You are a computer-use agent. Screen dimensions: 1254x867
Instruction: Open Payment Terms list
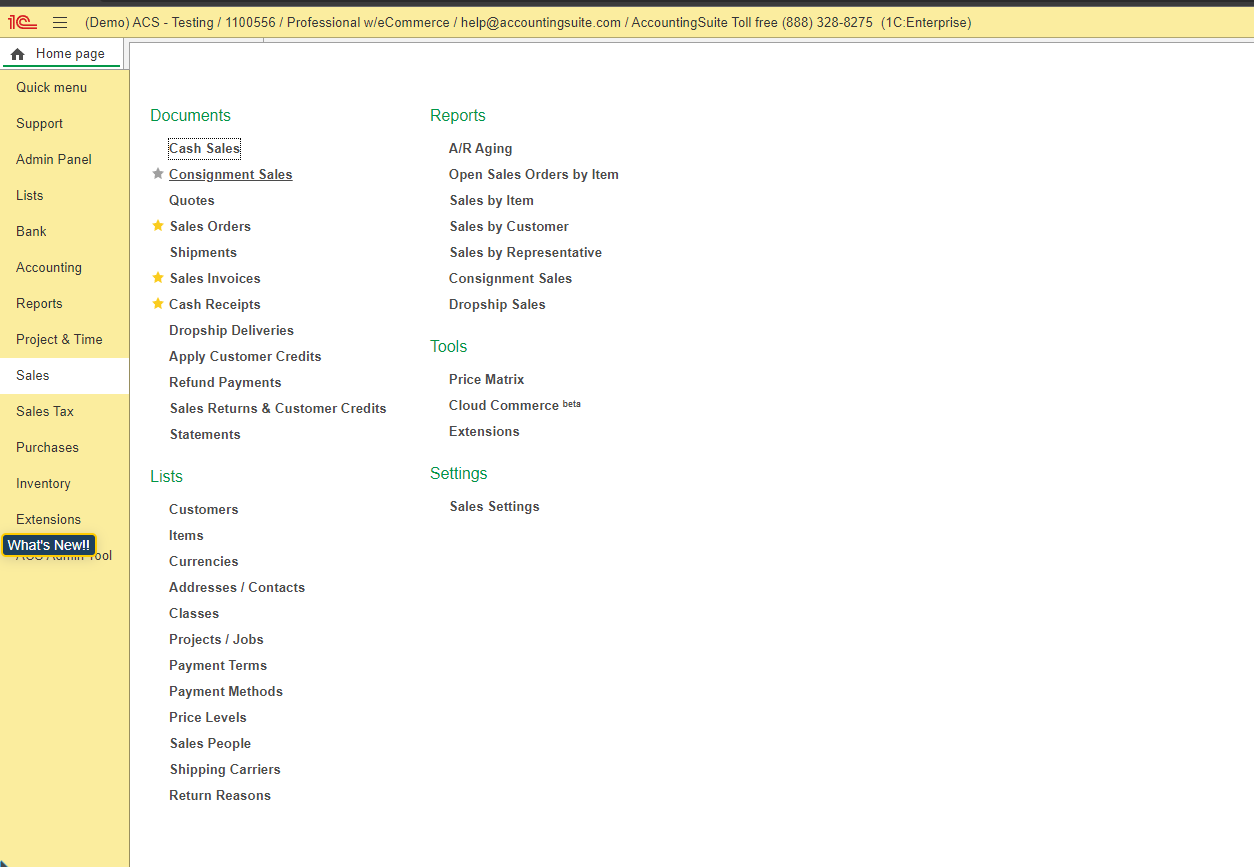coord(218,665)
